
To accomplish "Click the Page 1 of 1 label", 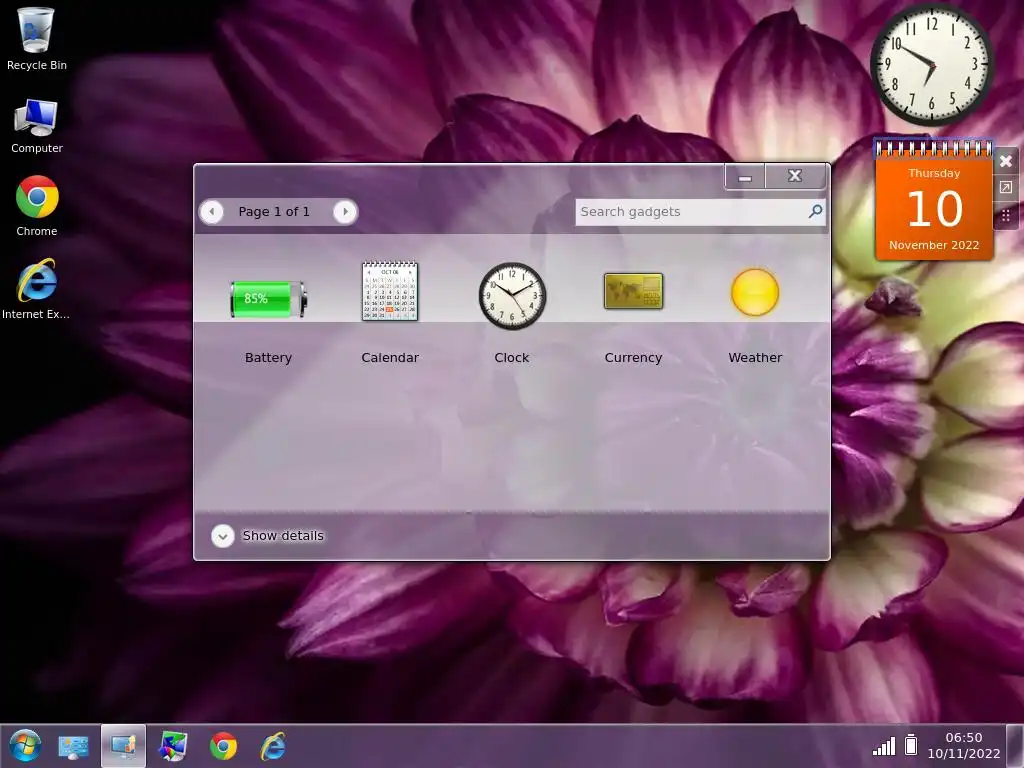I will tap(274, 212).
